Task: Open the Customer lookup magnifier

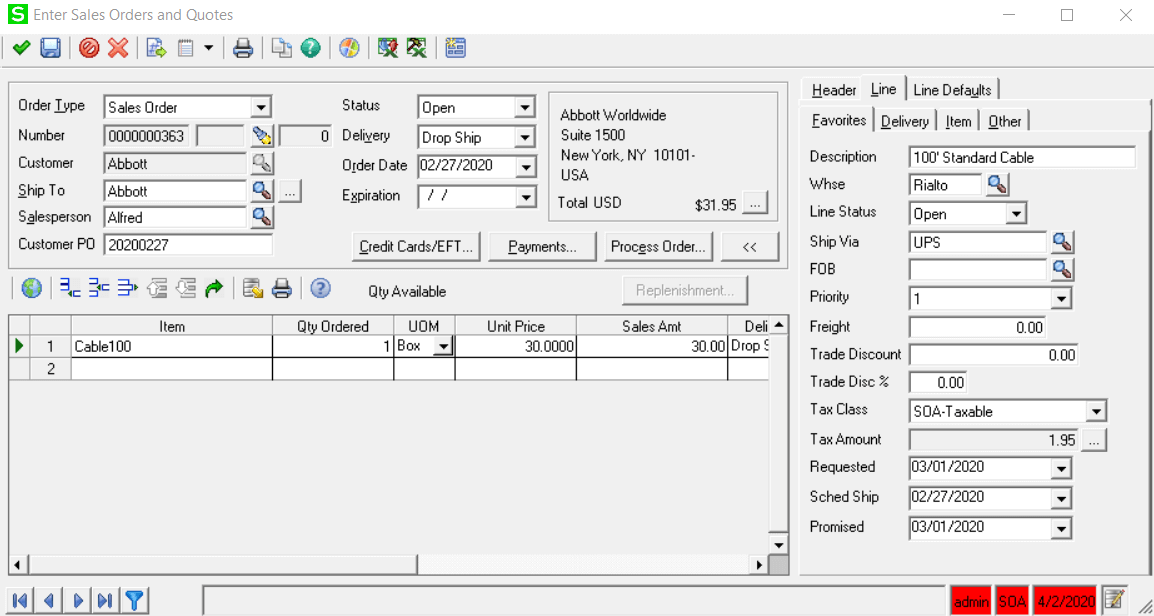Action: point(260,163)
